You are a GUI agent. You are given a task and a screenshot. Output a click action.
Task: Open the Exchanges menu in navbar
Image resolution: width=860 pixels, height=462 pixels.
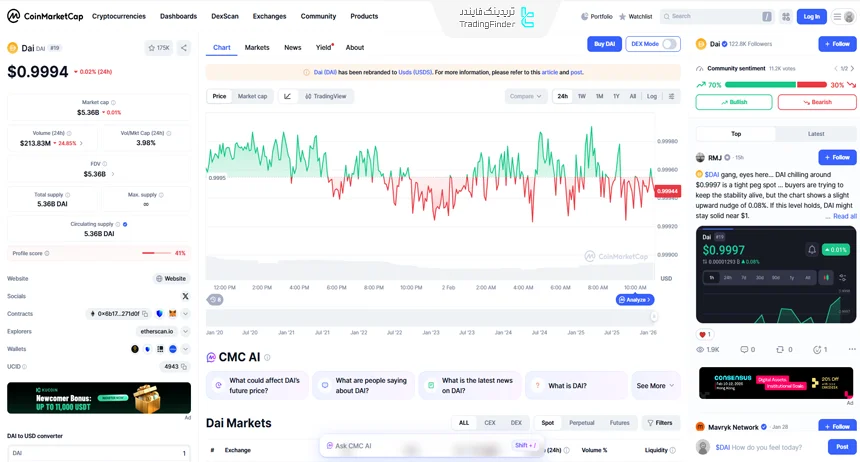pos(269,16)
